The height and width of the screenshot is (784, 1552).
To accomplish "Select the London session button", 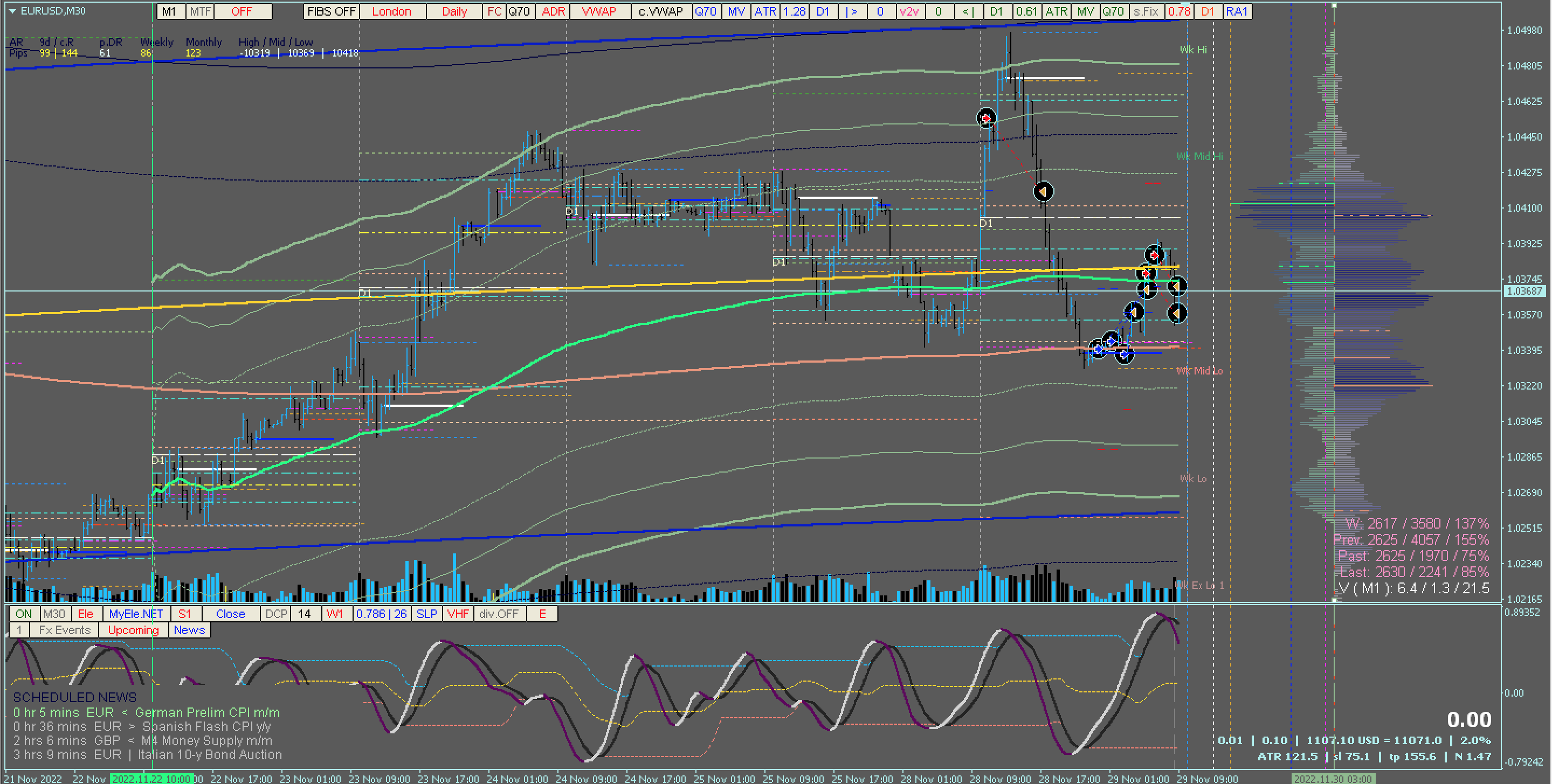I will 391,11.
